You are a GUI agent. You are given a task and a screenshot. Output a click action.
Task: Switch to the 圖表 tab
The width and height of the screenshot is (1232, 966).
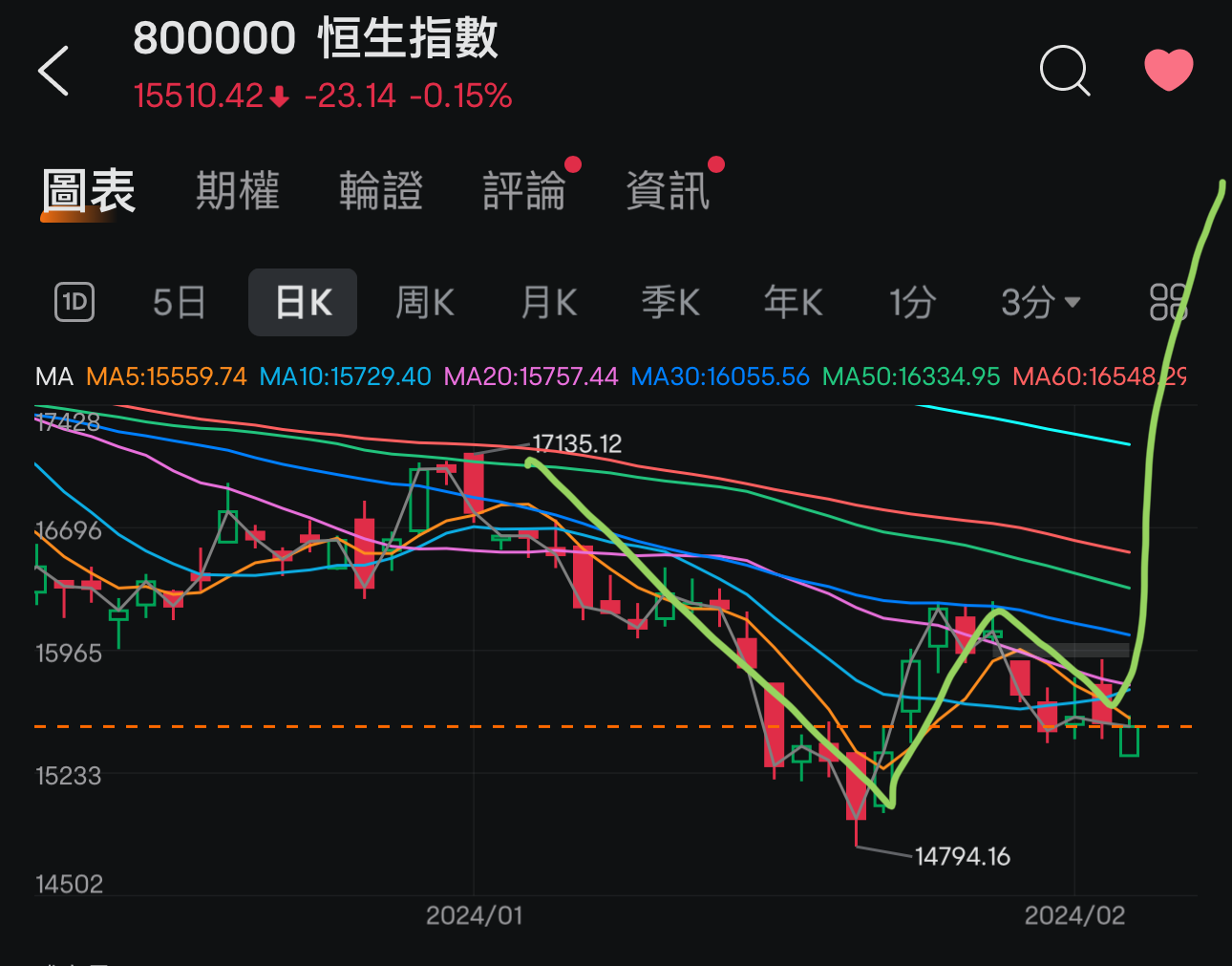tap(89, 191)
